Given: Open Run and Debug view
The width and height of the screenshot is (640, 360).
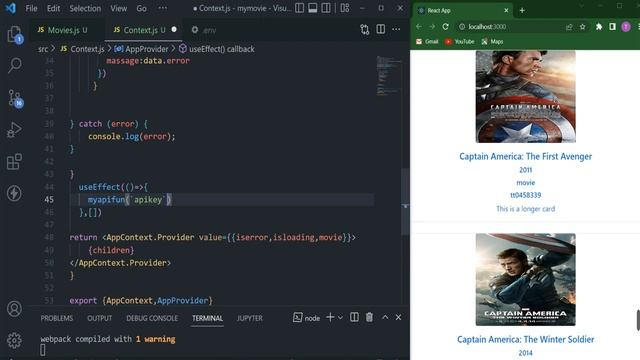Looking at the screenshot, I should pos(14,130).
